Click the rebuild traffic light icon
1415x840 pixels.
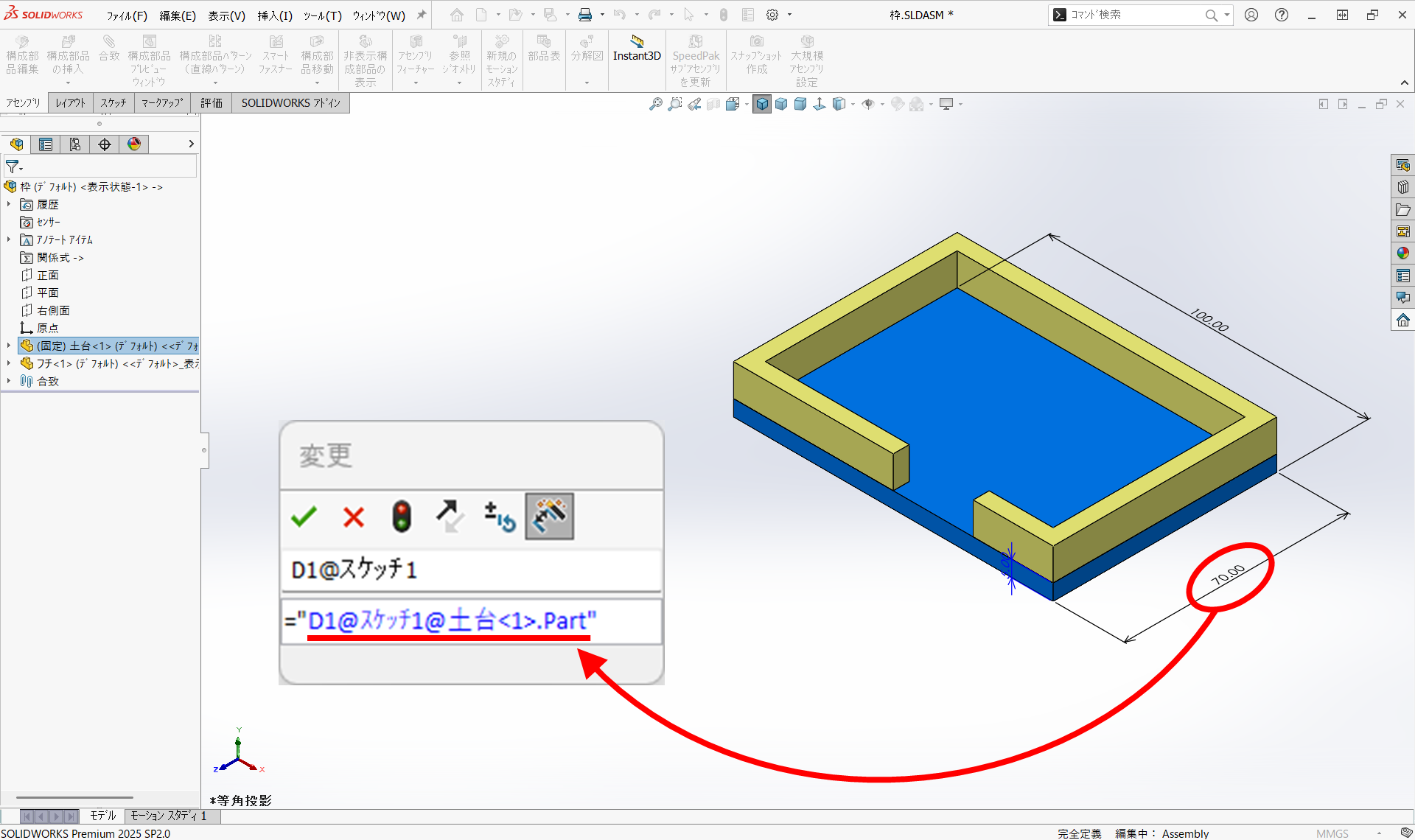tap(402, 517)
